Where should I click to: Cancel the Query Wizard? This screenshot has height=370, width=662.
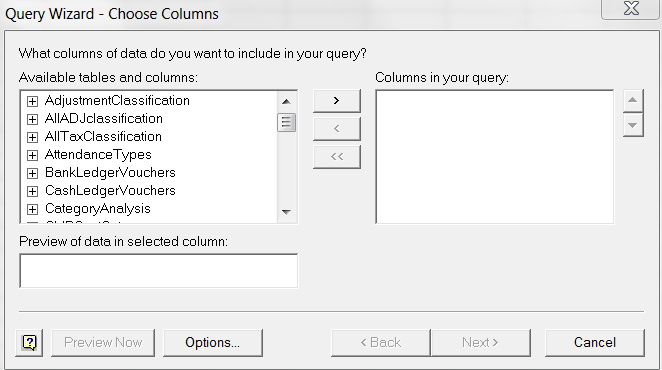coord(595,343)
